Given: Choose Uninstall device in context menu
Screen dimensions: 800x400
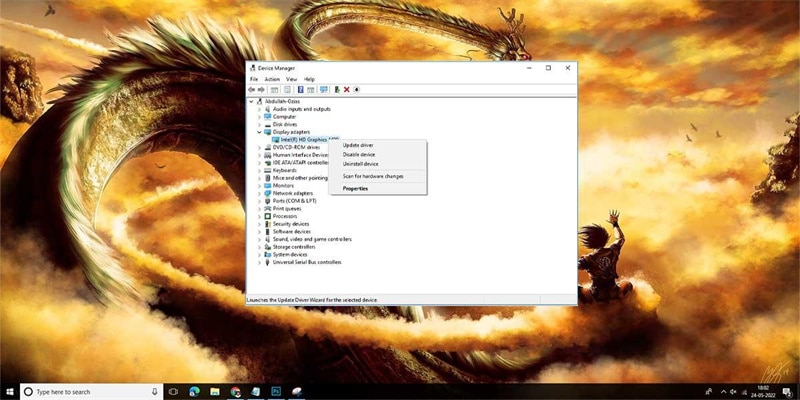Looking at the screenshot, I should pos(378,164).
